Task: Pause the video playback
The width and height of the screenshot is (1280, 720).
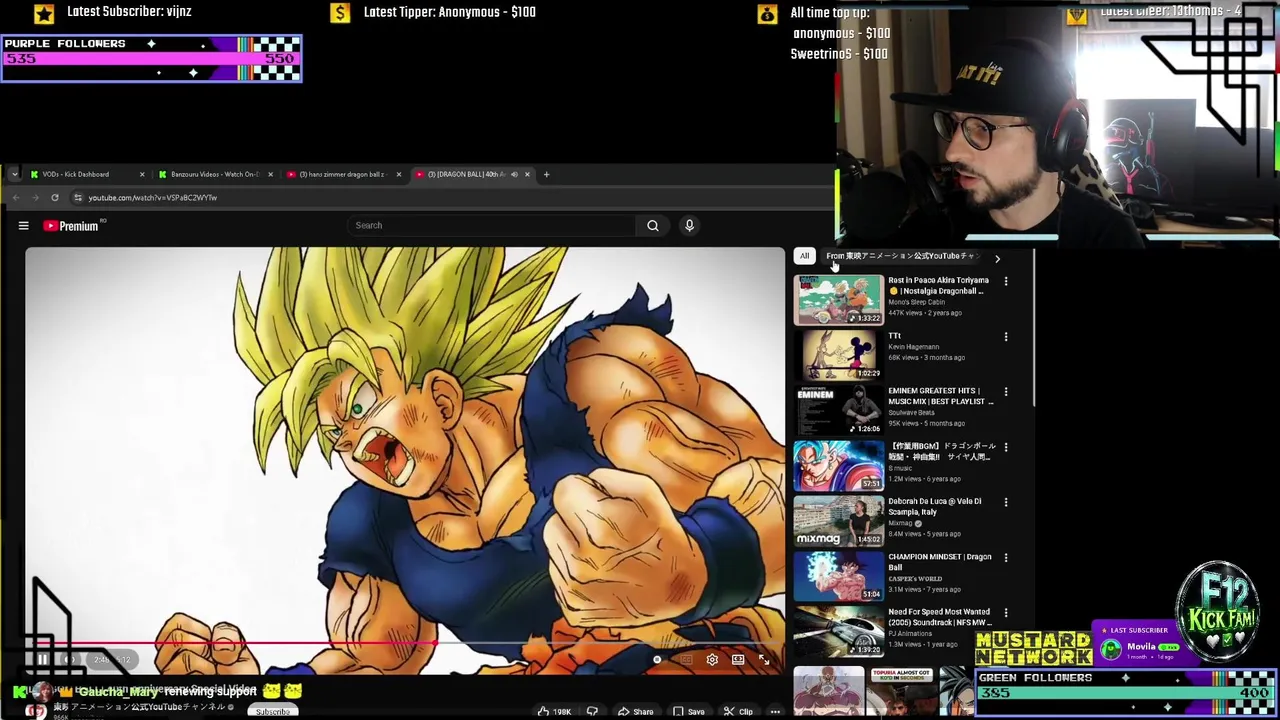Action: tap(42, 660)
